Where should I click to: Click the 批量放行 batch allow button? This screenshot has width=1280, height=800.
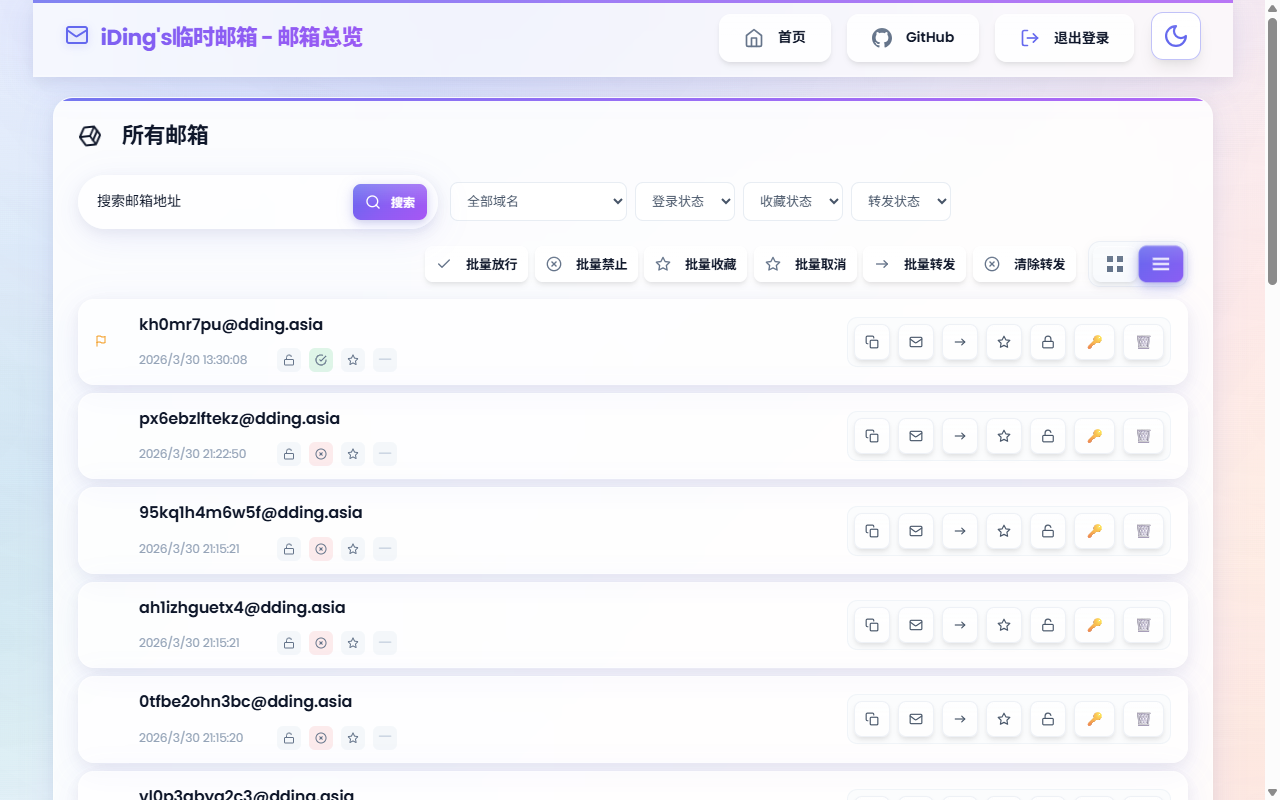476,264
